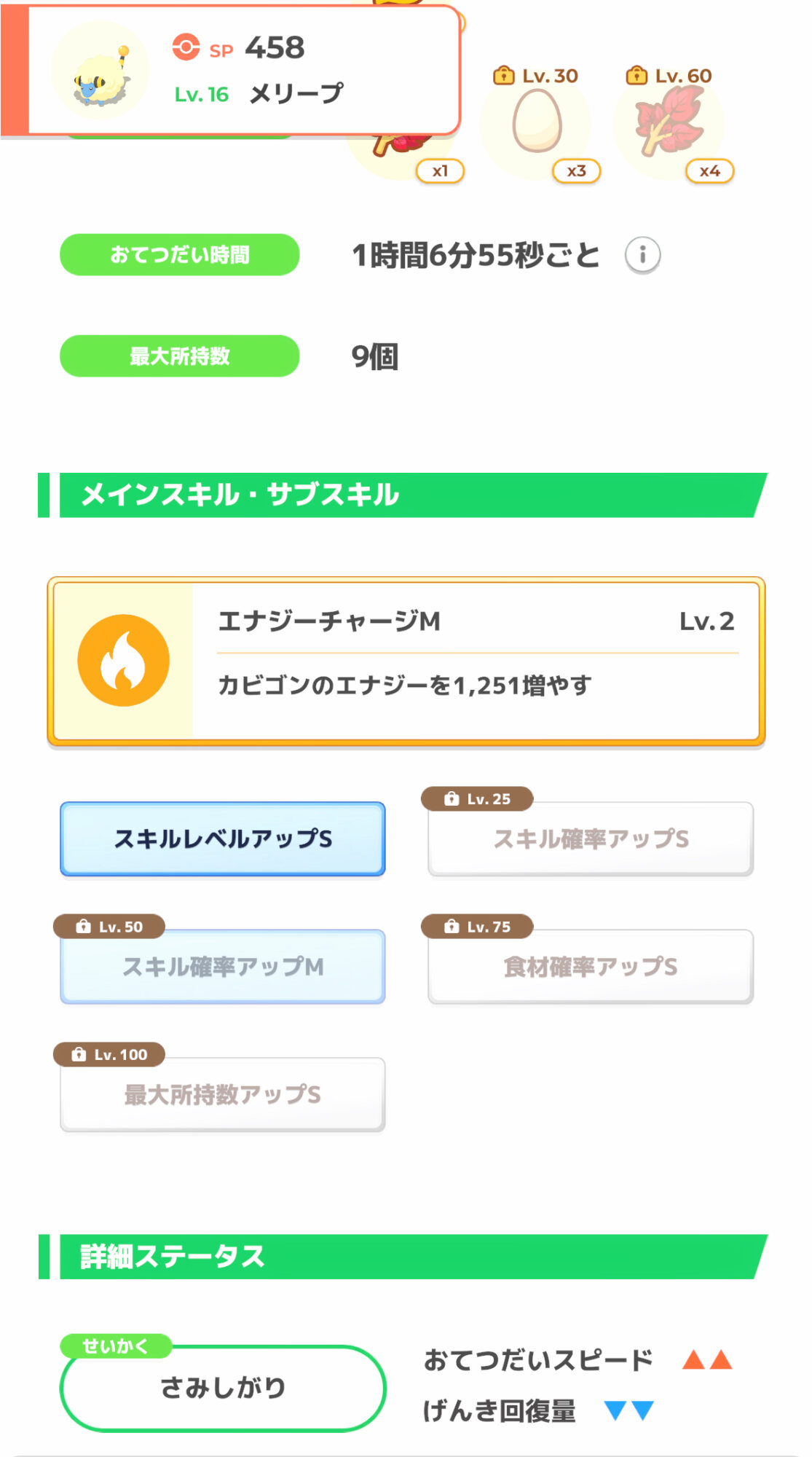Tap the 最大所持数 green label
812x1457 pixels.
click(x=179, y=356)
